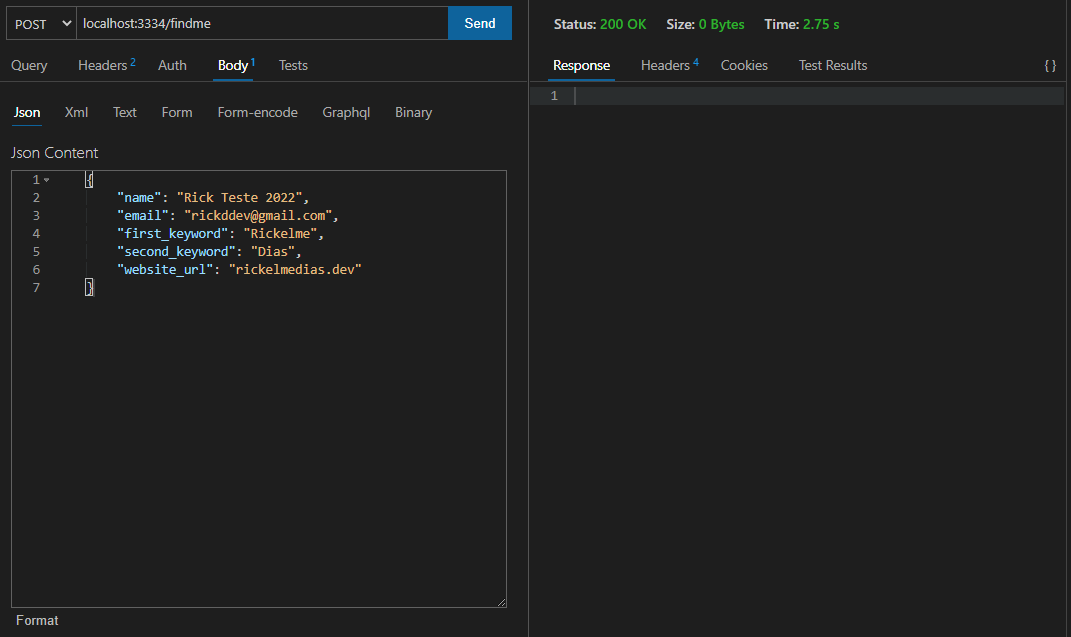Image resolution: width=1071 pixels, height=637 pixels.
Task: Click the curly braces response format icon
Action: tap(1050, 66)
